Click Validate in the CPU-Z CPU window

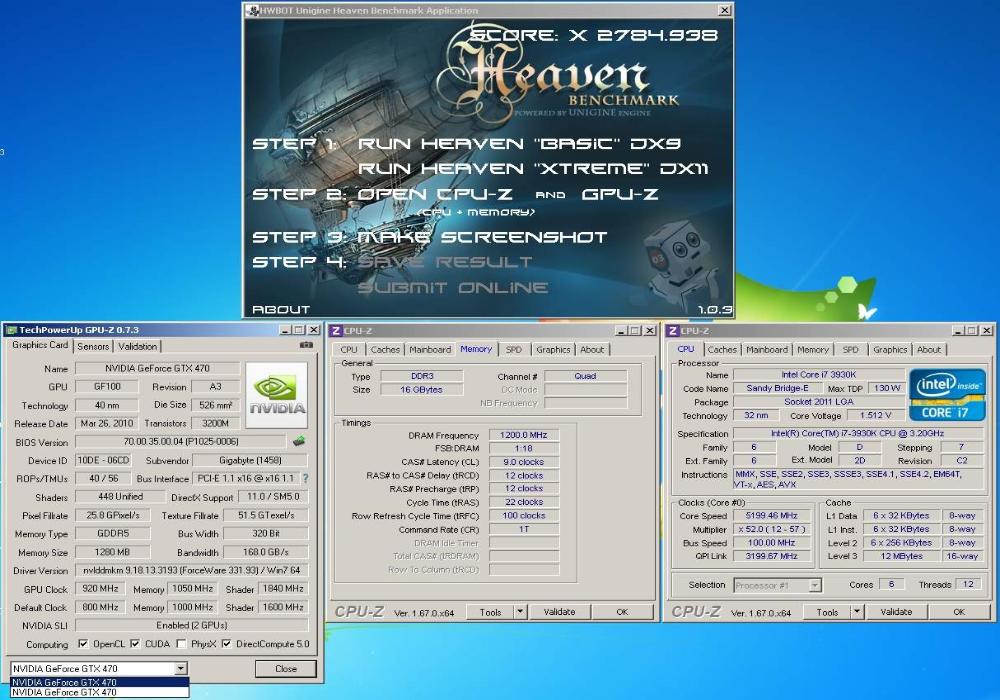point(896,612)
